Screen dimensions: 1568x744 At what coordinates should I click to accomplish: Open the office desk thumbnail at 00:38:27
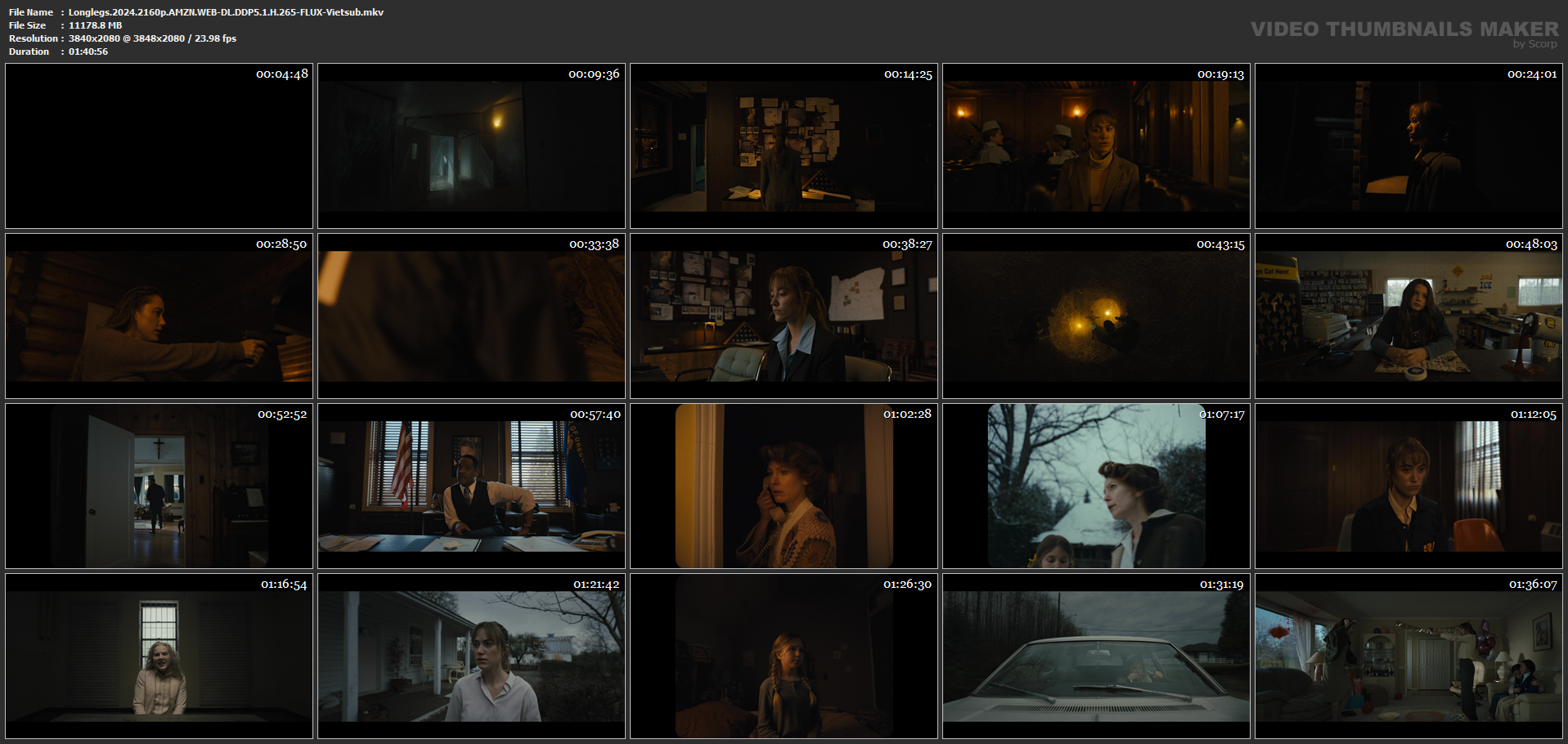pos(784,316)
